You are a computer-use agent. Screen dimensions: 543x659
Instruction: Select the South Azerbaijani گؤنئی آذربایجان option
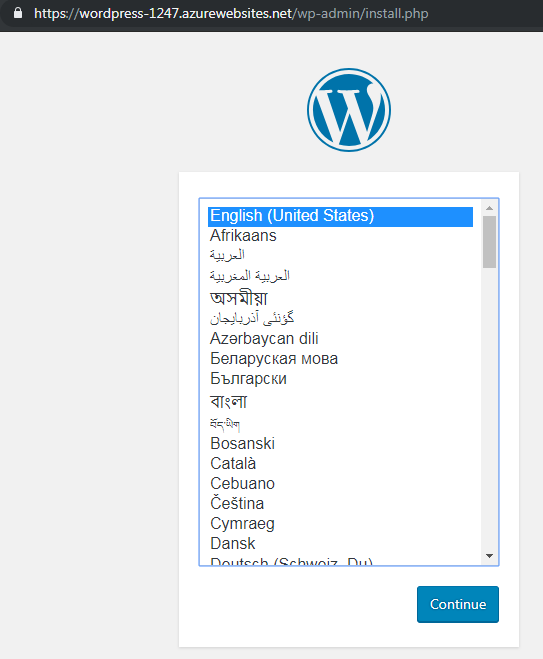pyautogui.click(x=340, y=318)
